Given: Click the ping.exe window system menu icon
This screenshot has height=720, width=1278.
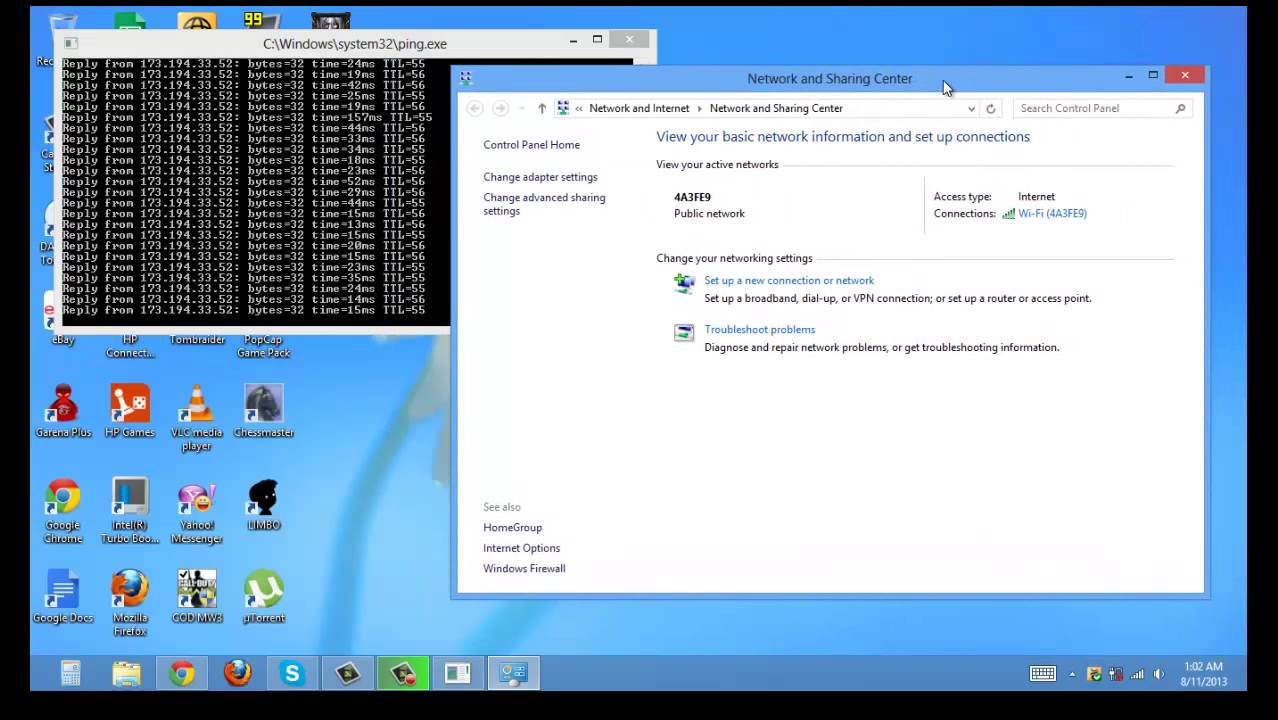Looking at the screenshot, I should 70,43.
